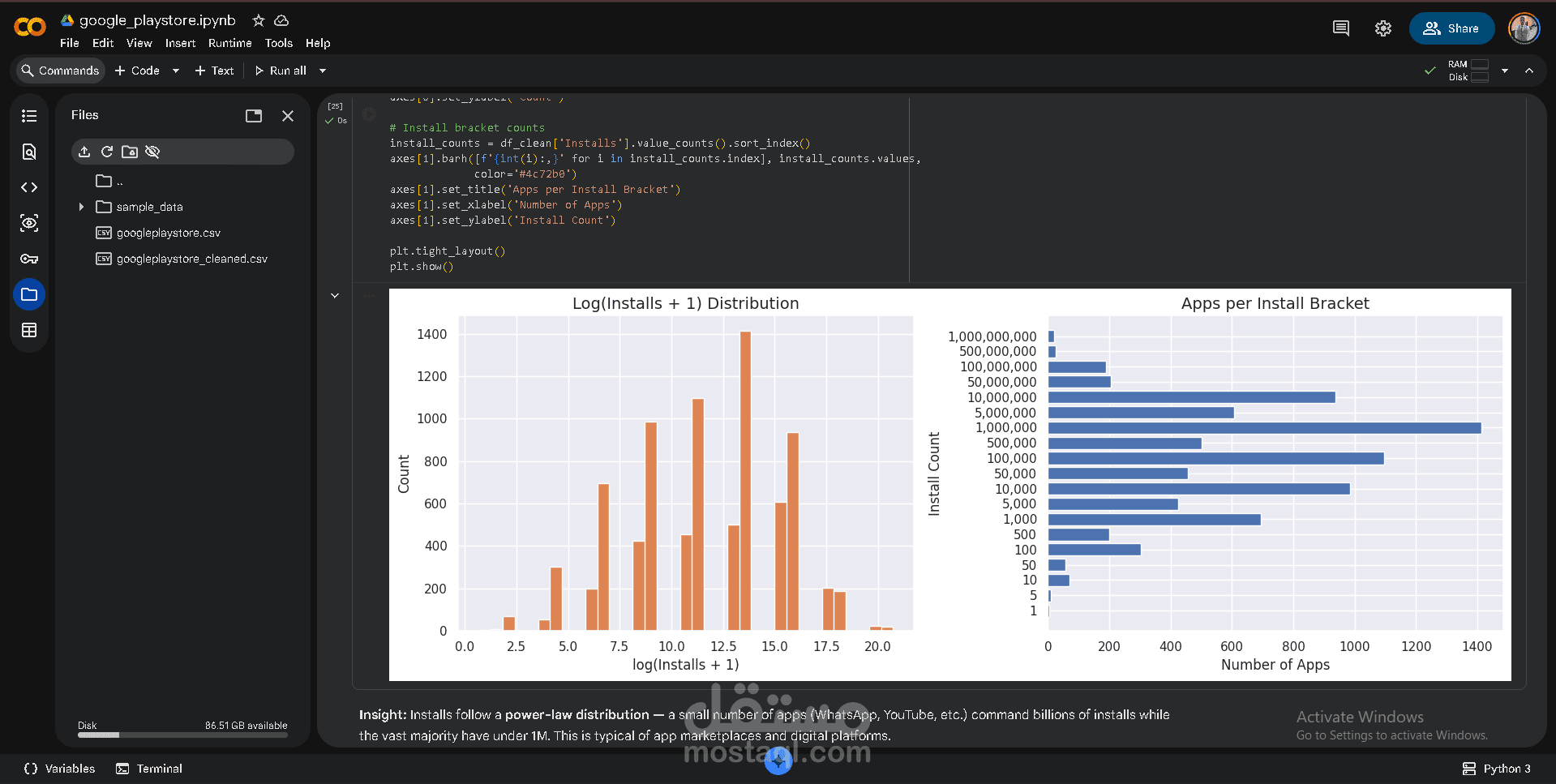The image size is (1556, 784).
Task: Close the Files panel
Action: (x=288, y=116)
